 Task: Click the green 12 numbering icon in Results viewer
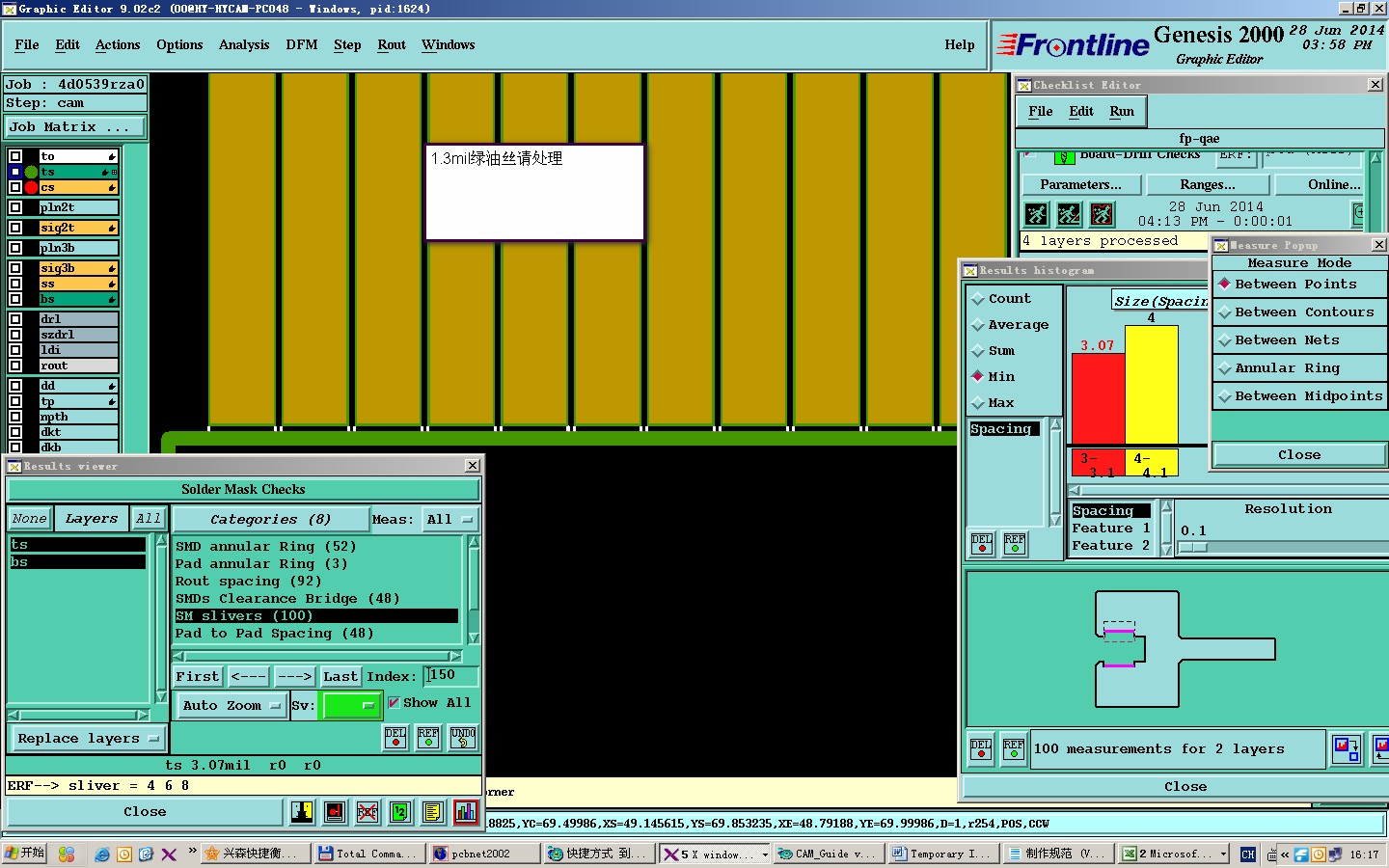point(400,812)
